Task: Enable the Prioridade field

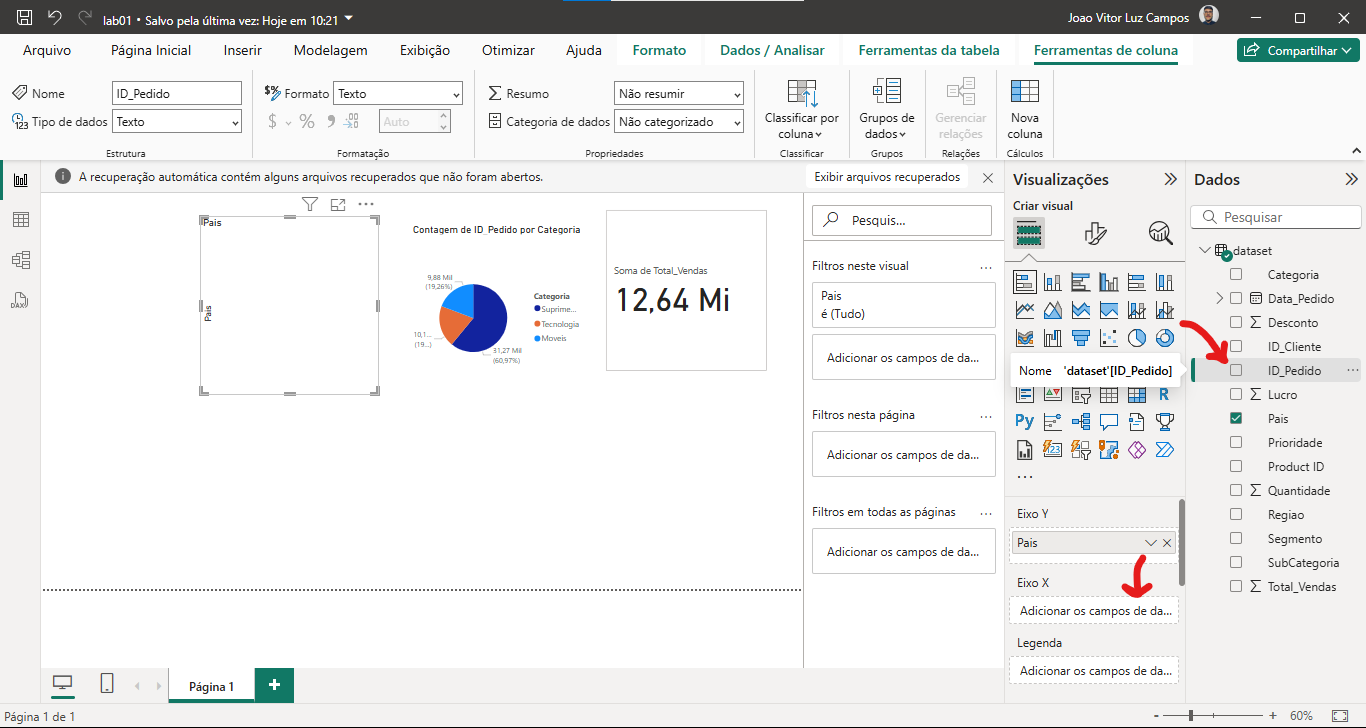Action: tap(1236, 443)
